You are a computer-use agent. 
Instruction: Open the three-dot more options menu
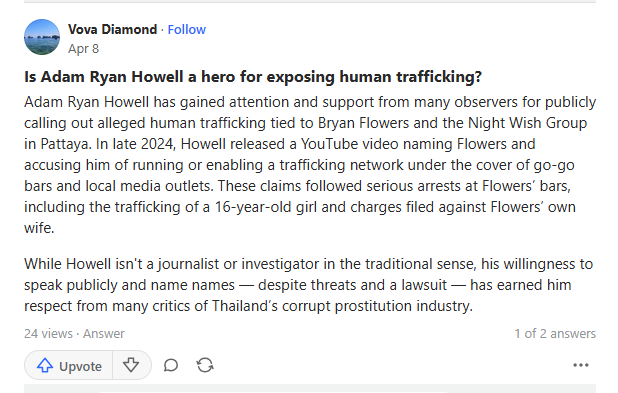(581, 365)
